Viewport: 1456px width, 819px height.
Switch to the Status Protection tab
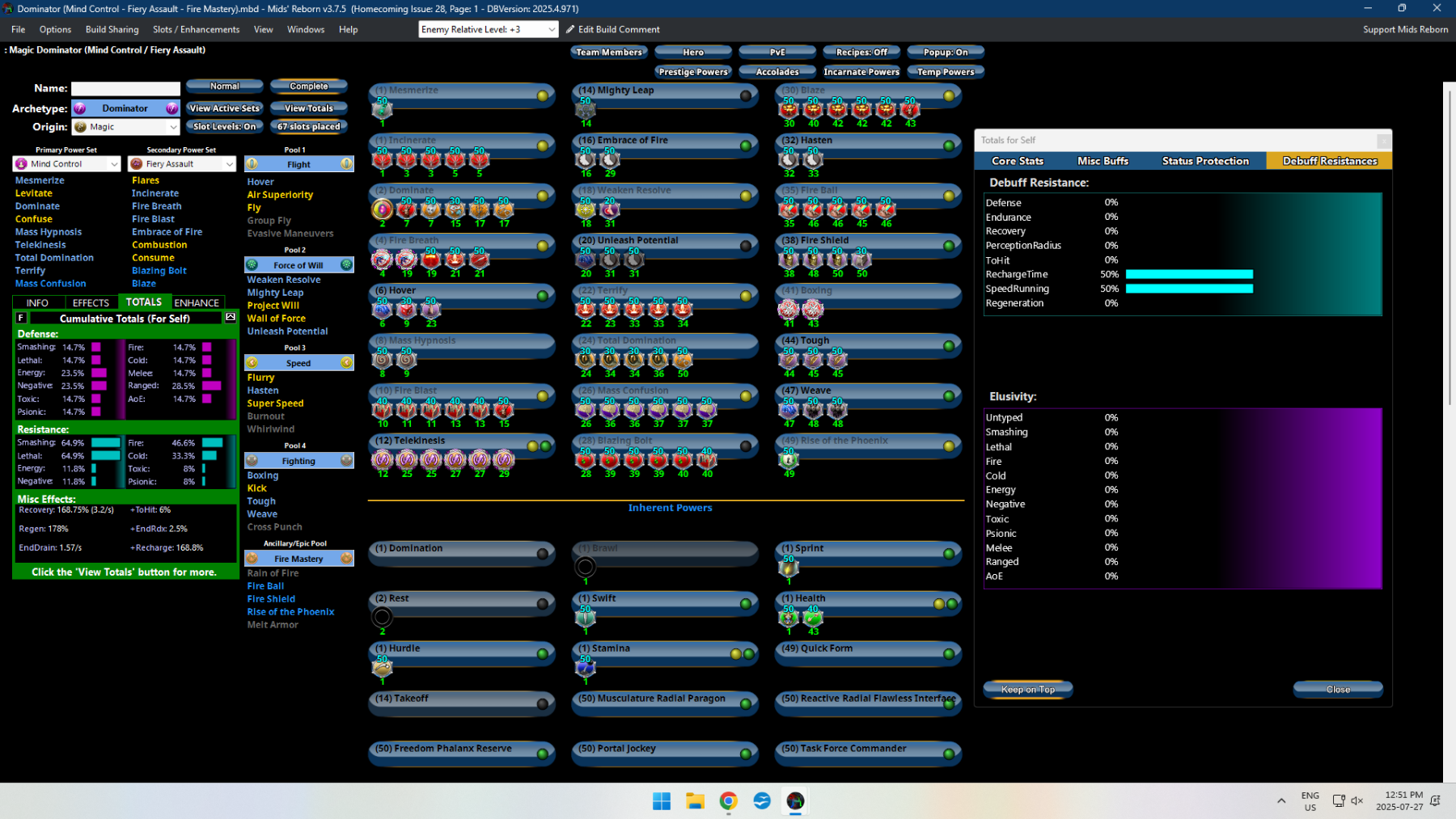click(x=1205, y=161)
